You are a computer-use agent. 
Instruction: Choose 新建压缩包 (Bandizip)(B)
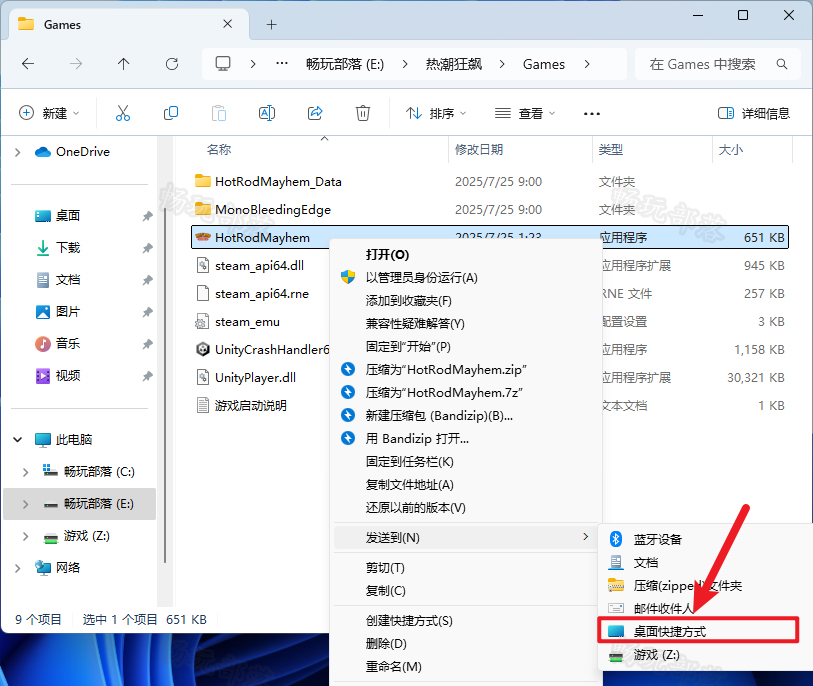[x=439, y=415]
